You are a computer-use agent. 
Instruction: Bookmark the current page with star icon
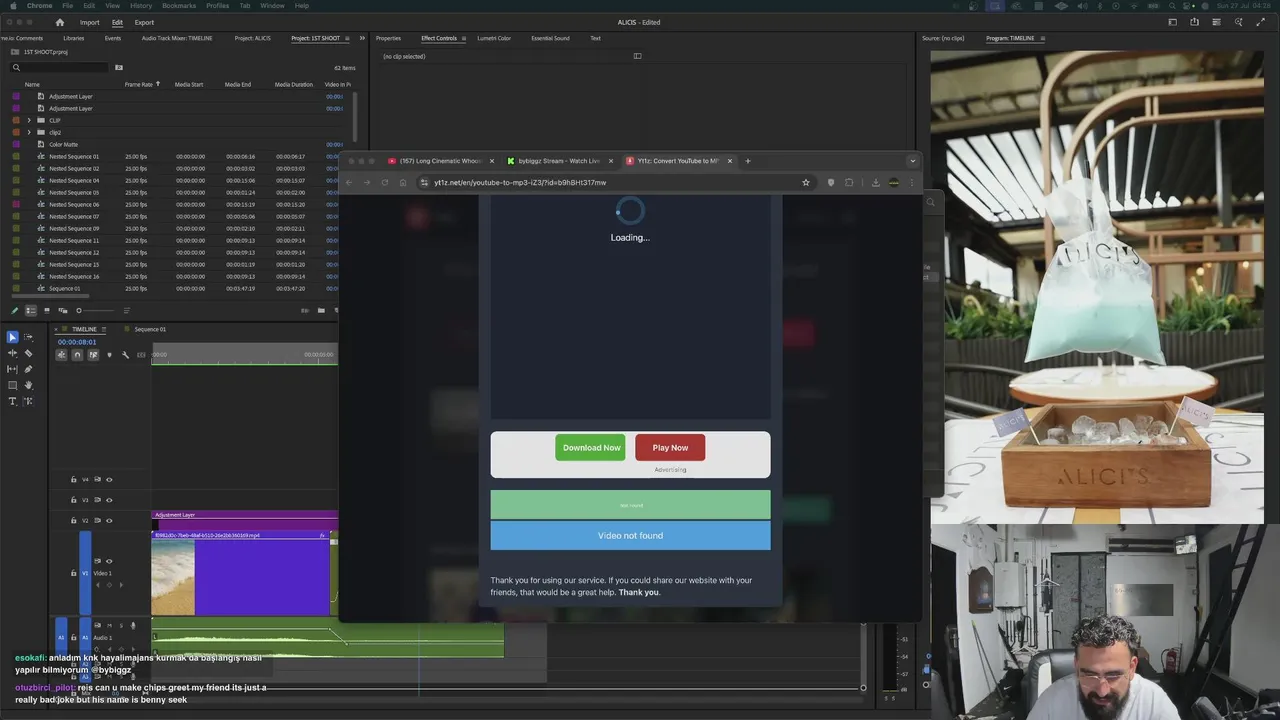805,182
